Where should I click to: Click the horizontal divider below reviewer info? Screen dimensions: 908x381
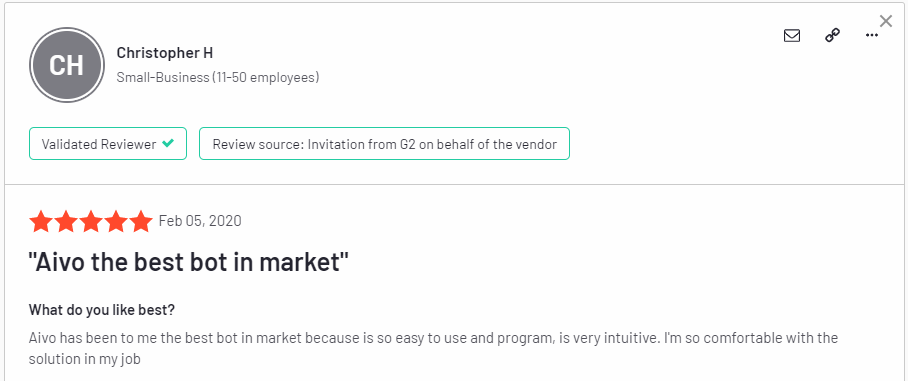(x=454, y=185)
